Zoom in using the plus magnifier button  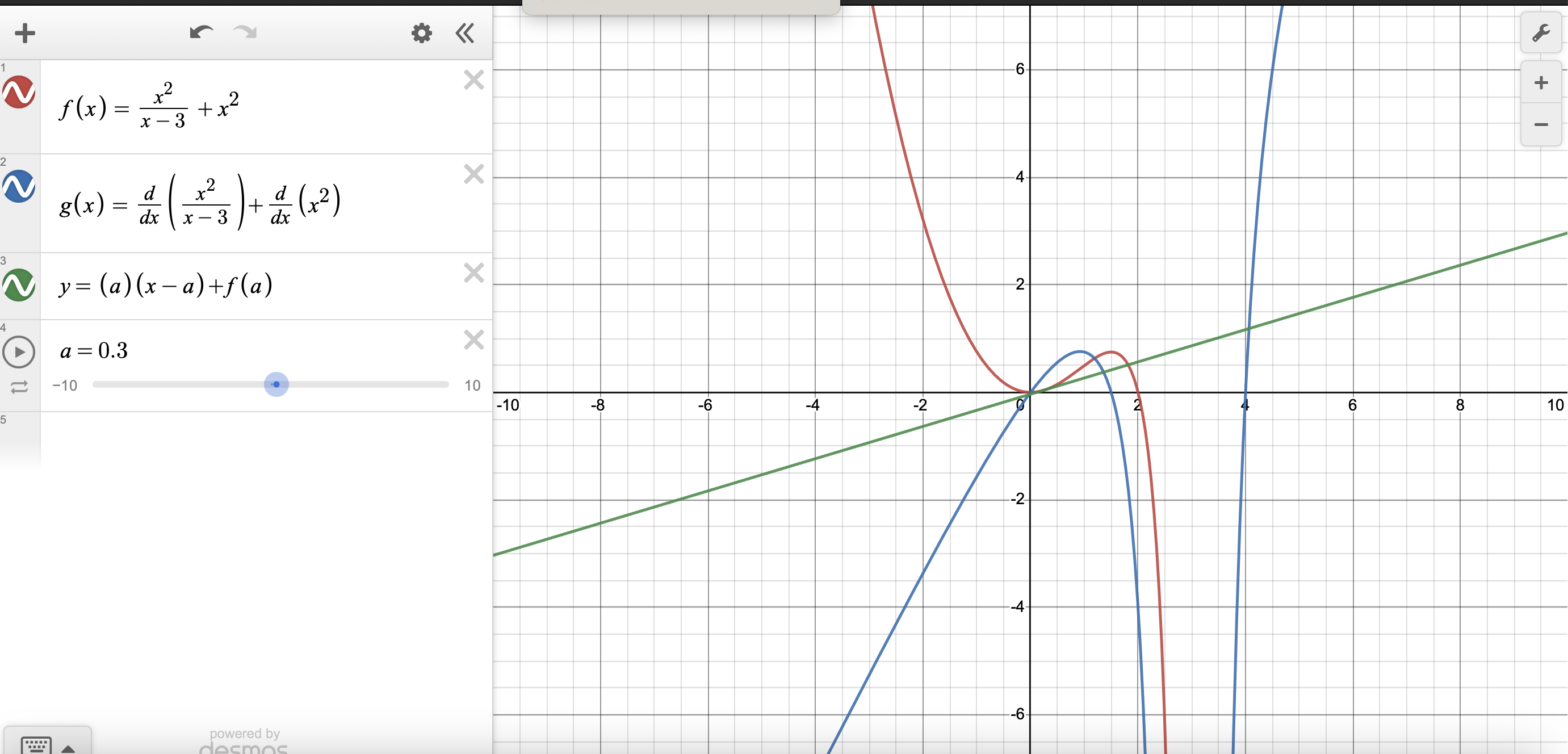(1541, 82)
